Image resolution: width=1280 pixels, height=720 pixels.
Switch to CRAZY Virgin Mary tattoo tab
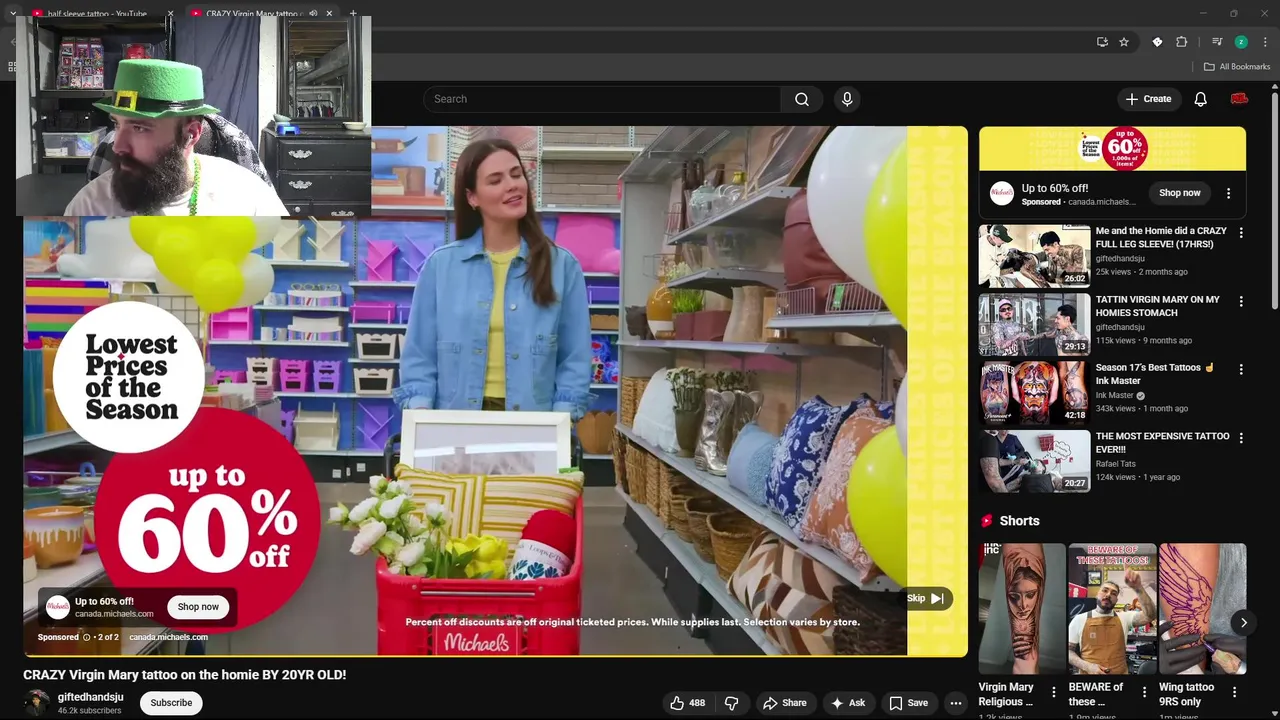tap(253, 14)
